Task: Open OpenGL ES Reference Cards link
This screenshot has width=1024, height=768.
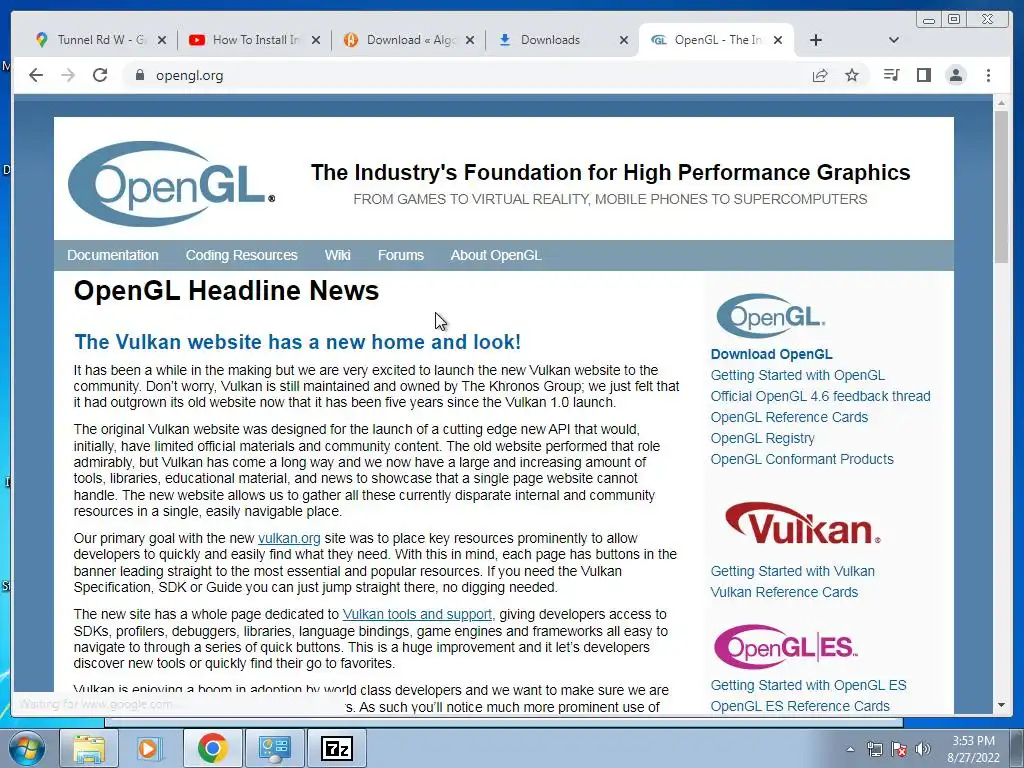Action: (800, 707)
